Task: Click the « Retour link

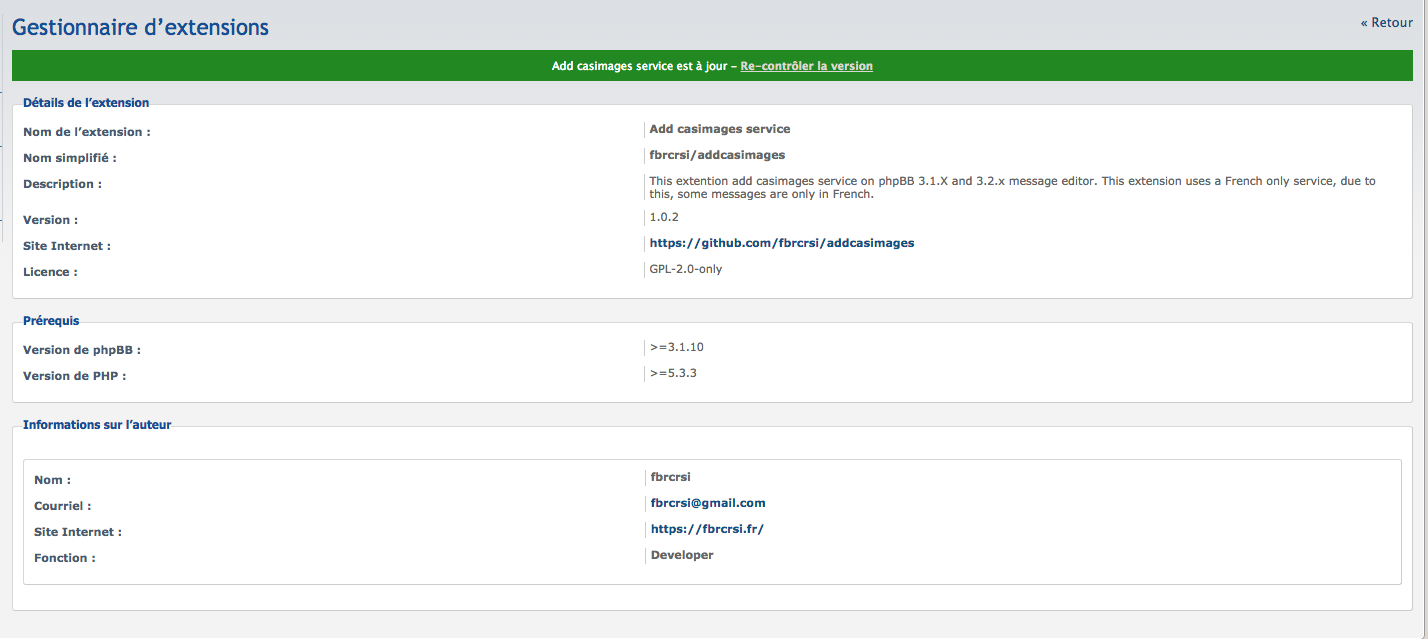Action: tap(1386, 22)
